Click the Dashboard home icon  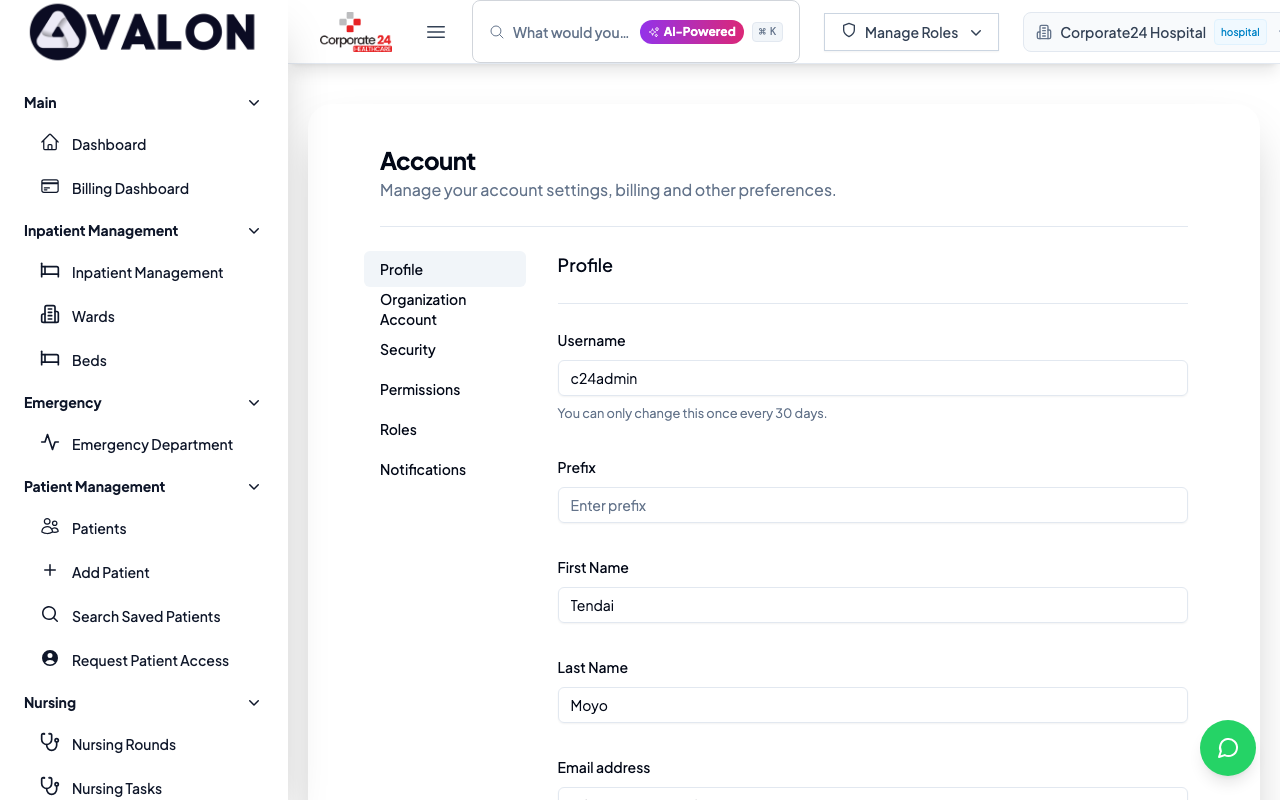click(x=50, y=143)
